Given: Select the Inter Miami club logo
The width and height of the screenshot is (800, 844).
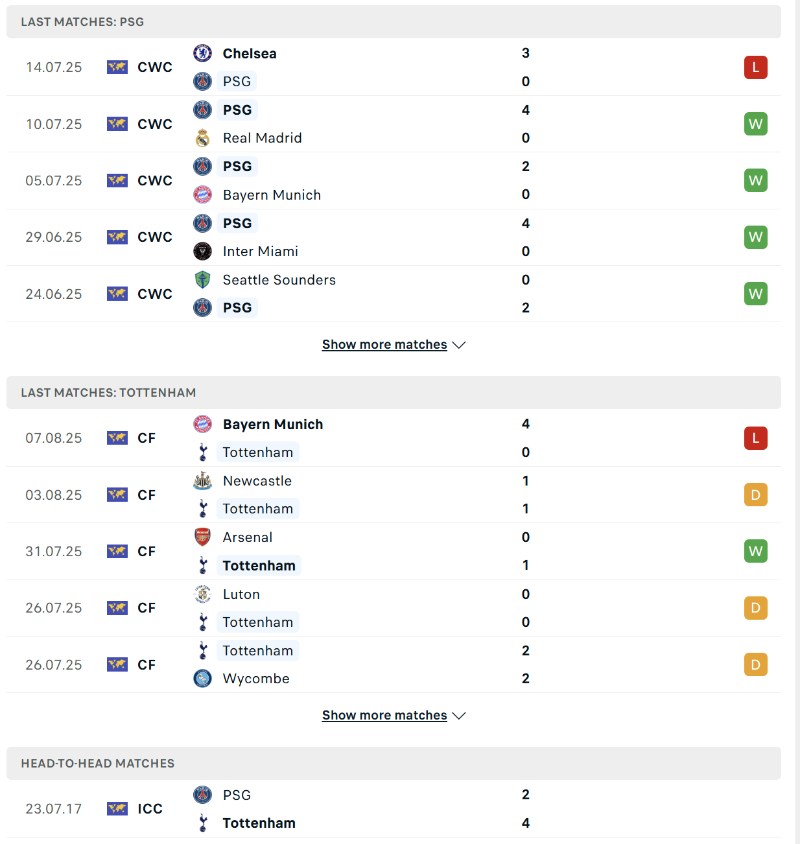Looking at the screenshot, I should [x=204, y=251].
